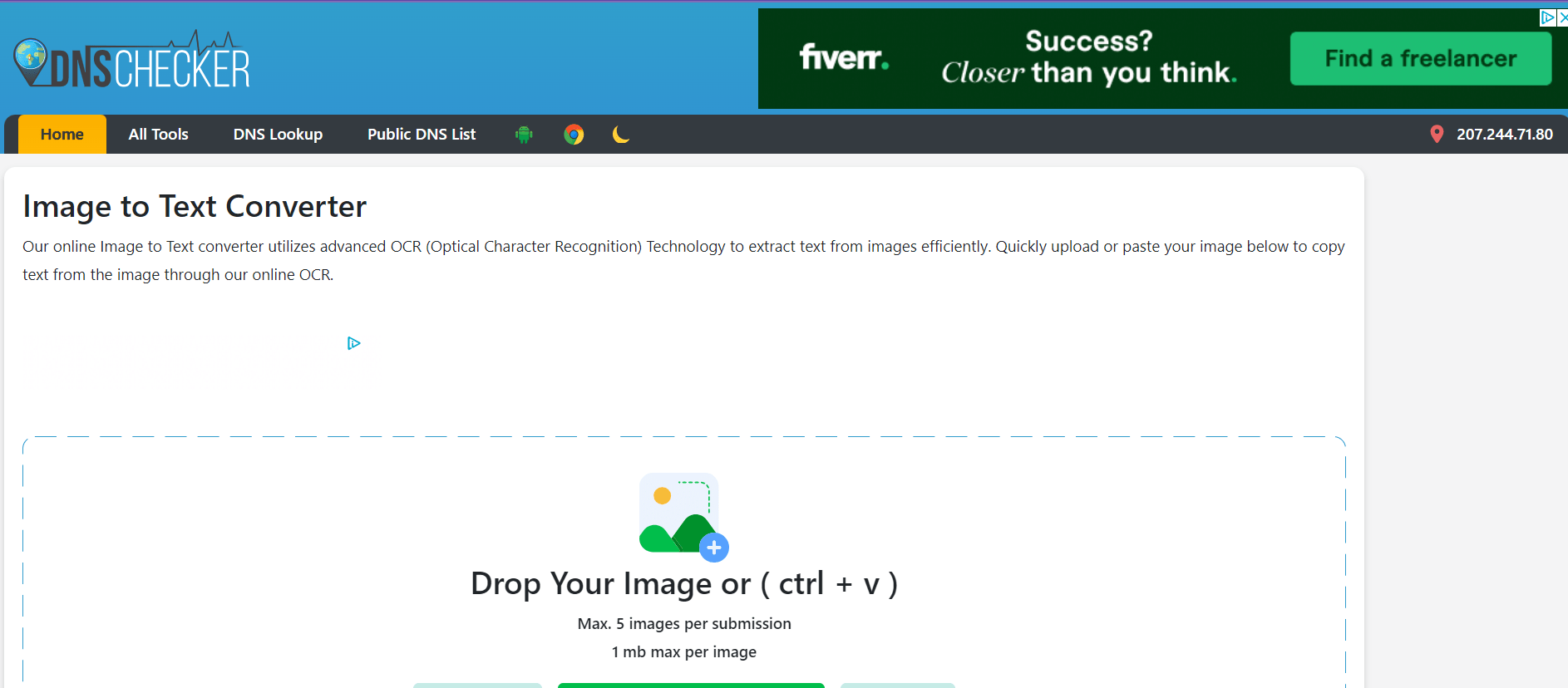Click the AdChoices icon on Fiverr ad

click(x=1547, y=17)
